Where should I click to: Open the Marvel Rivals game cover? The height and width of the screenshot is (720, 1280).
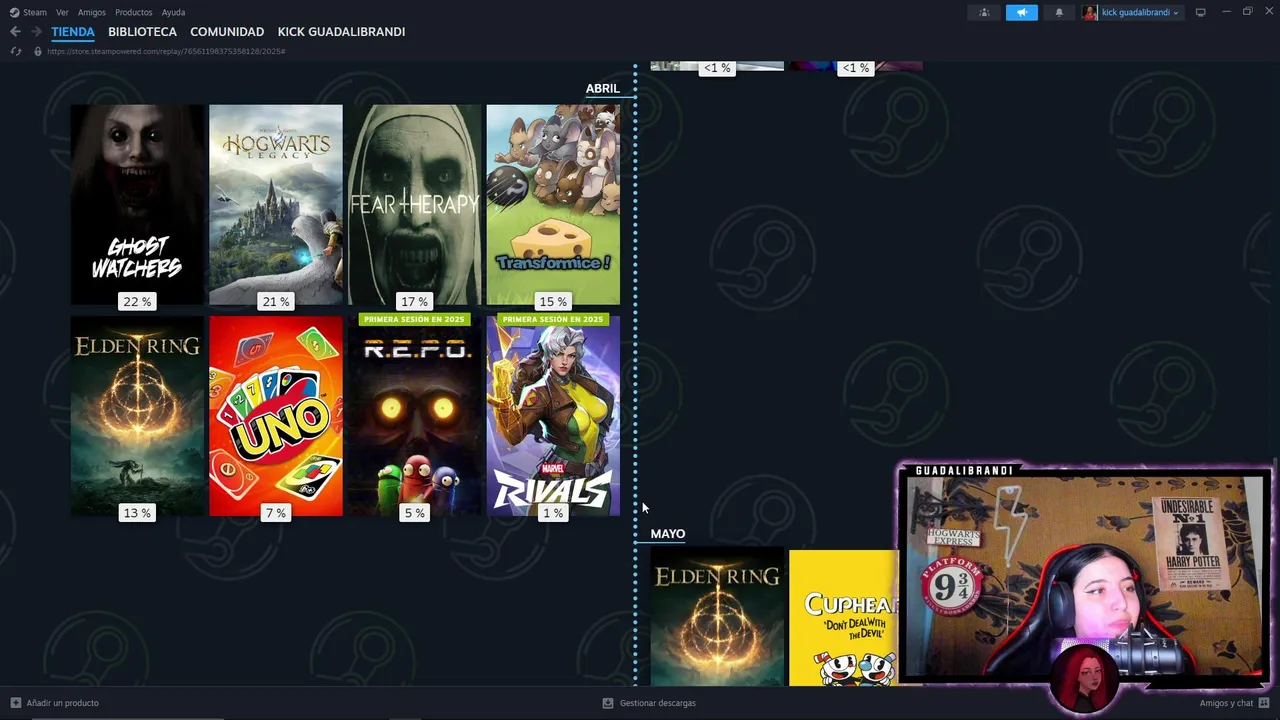(553, 416)
